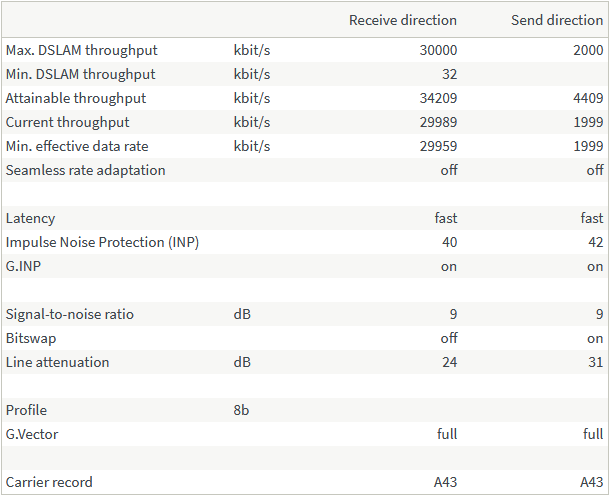Select the Signal-to-noise ratio label
609x496 pixels.
[x=69, y=314]
